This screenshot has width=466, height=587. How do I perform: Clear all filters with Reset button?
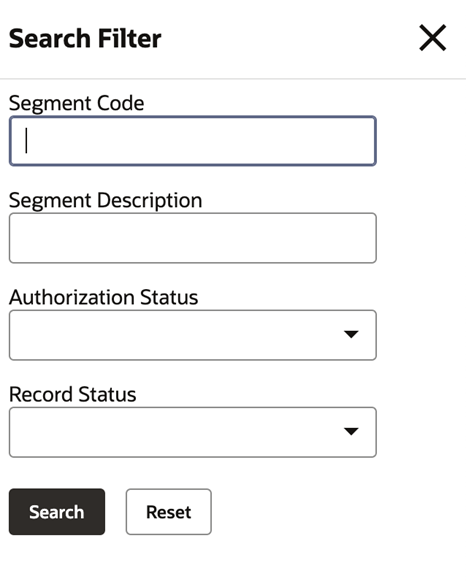pyautogui.click(x=168, y=512)
